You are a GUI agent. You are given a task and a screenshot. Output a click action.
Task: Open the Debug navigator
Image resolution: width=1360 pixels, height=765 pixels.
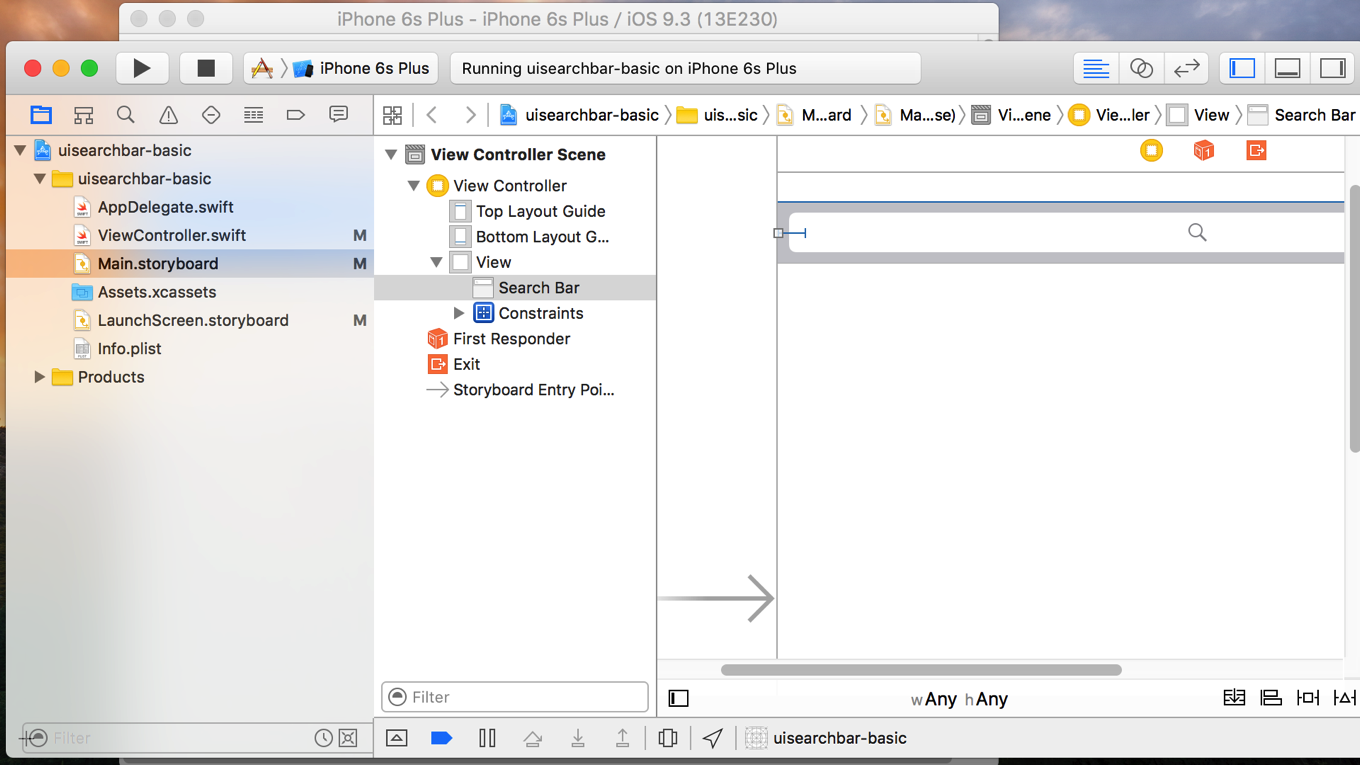(253, 115)
